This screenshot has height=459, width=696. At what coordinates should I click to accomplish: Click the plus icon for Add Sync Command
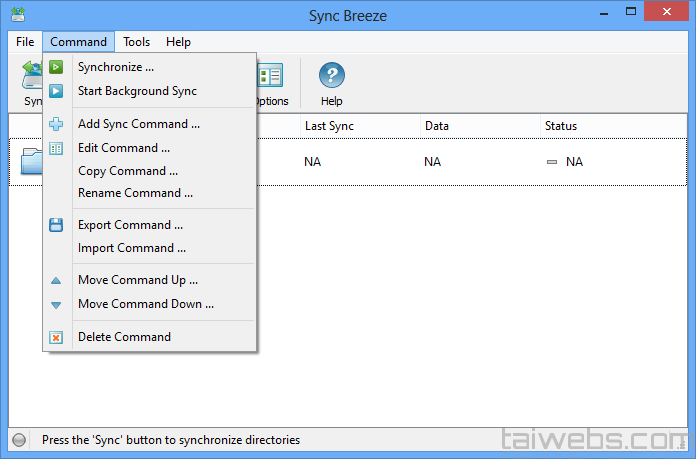point(56,124)
